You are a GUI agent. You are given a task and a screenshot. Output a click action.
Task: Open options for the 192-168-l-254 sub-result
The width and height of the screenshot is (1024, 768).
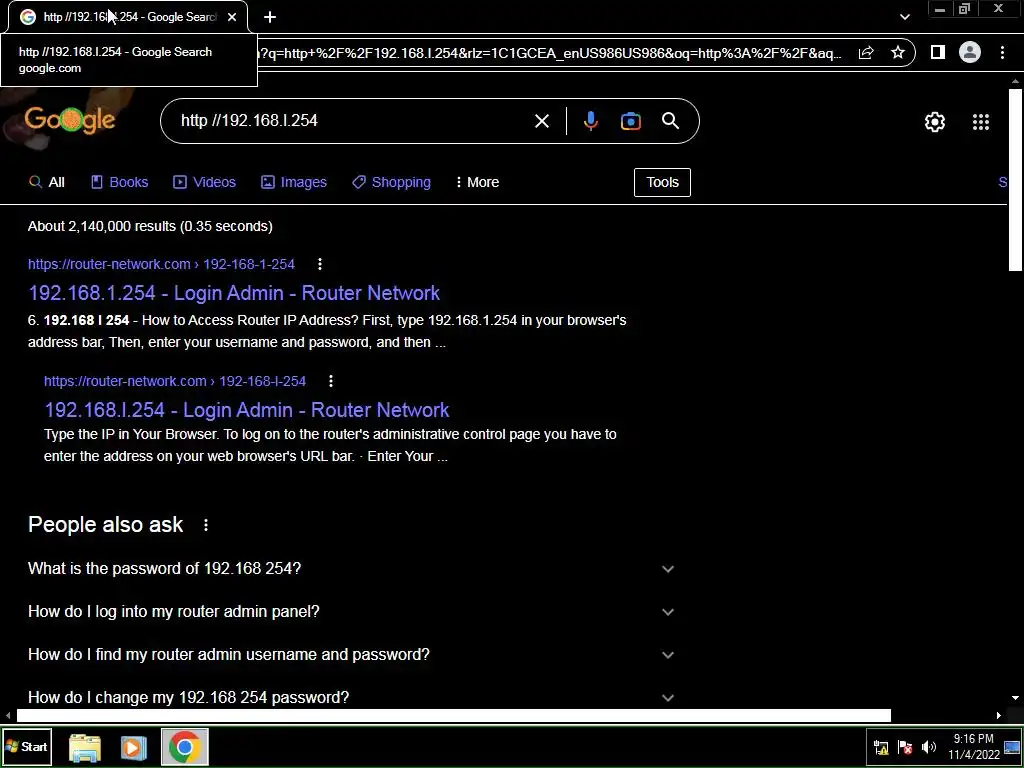point(330,381)
